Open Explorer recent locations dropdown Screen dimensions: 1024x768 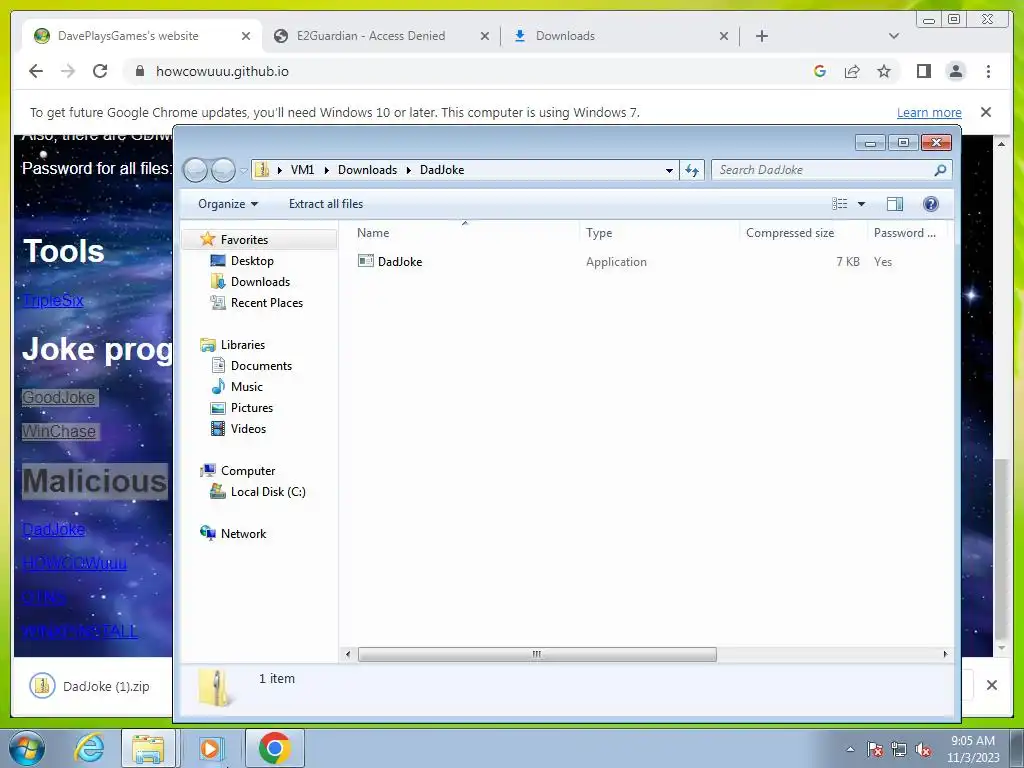[x=244, y=170]
